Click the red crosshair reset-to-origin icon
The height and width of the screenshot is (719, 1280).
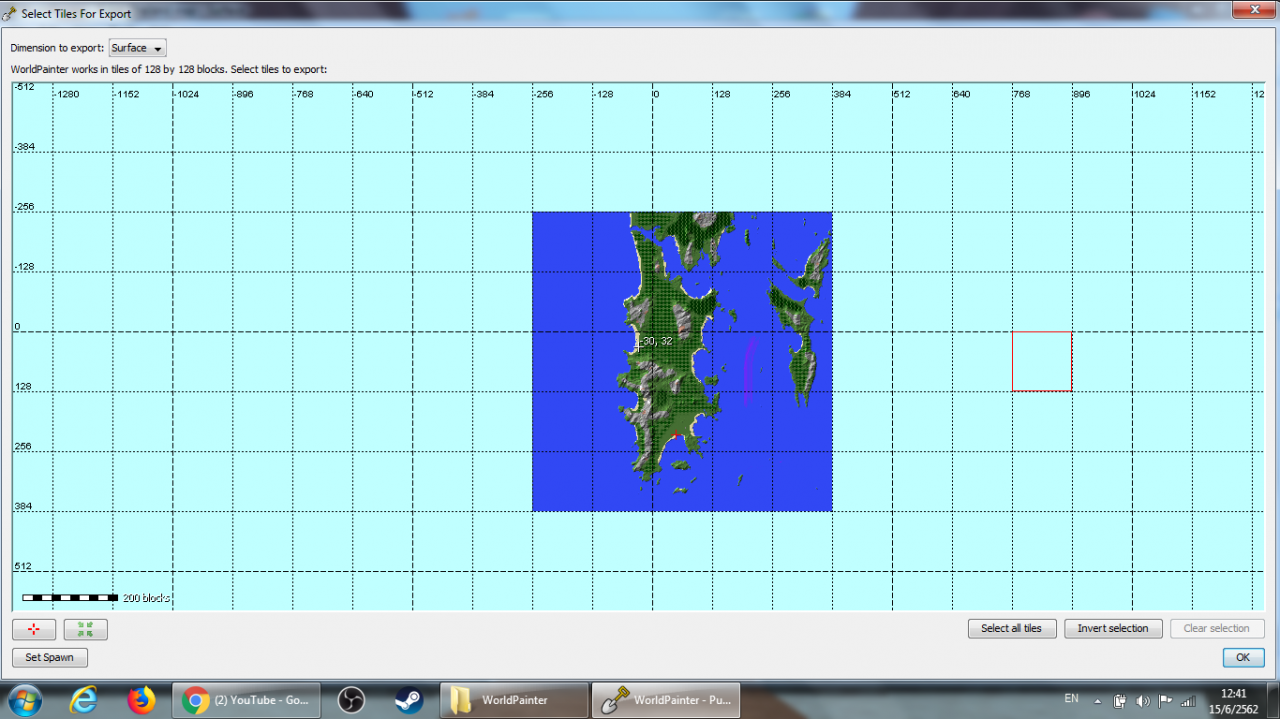33,629
